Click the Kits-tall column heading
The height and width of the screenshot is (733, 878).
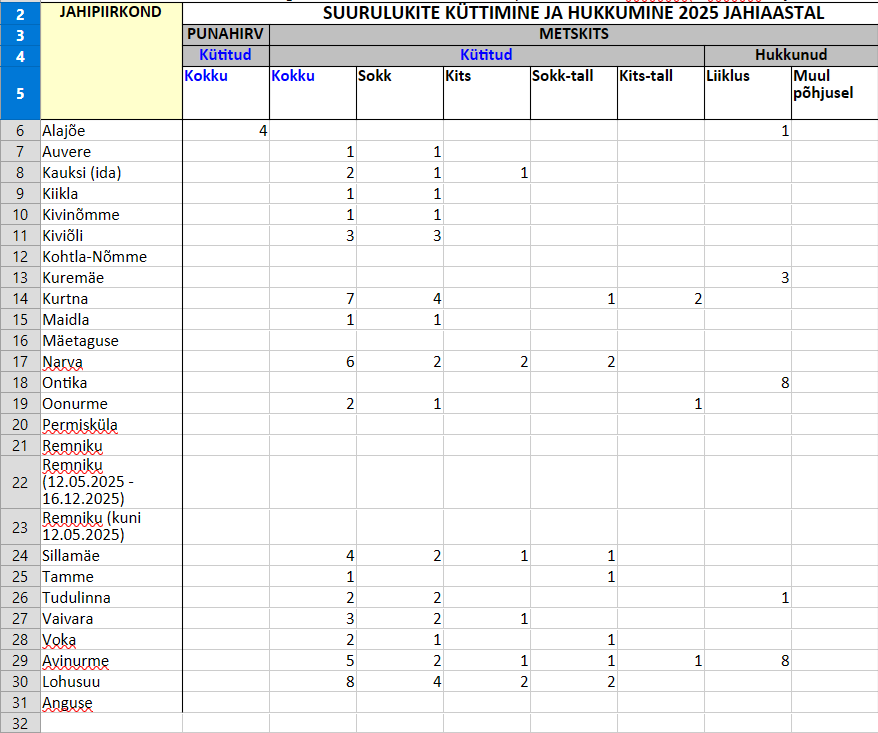click(660, 76)
